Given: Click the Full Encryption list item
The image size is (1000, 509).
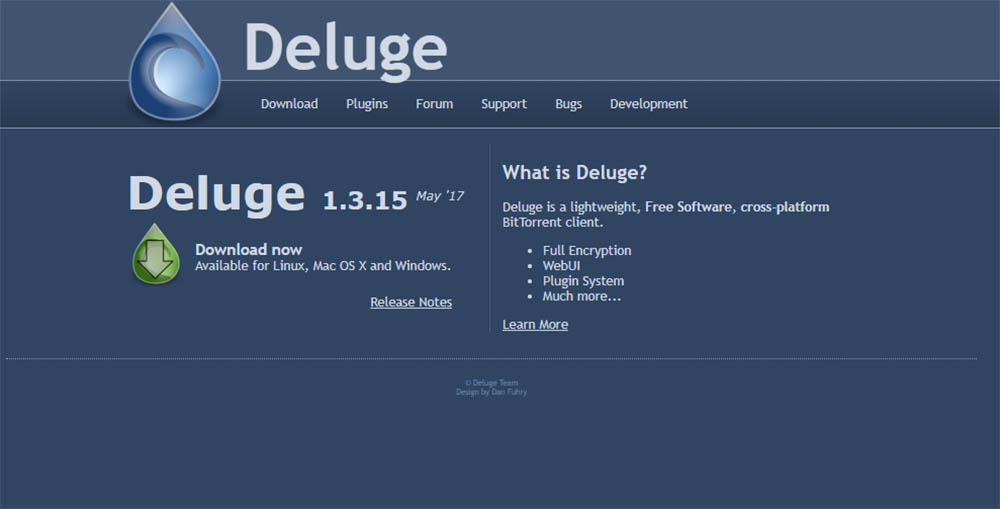Looking at the screenshot, I should pos(587,251).
